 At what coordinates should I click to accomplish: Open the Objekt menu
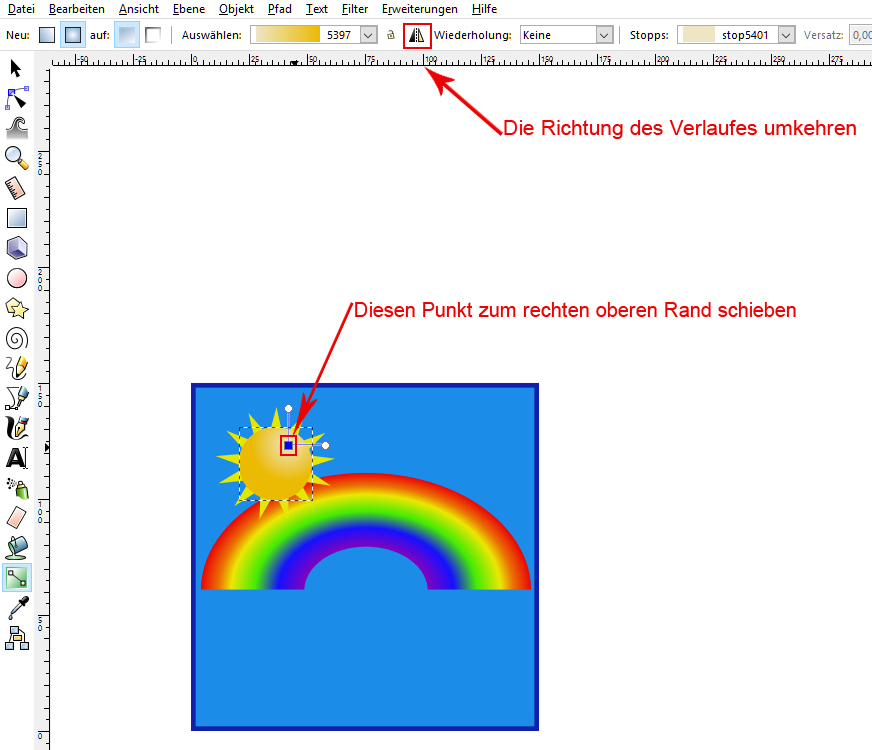[236, 9]
